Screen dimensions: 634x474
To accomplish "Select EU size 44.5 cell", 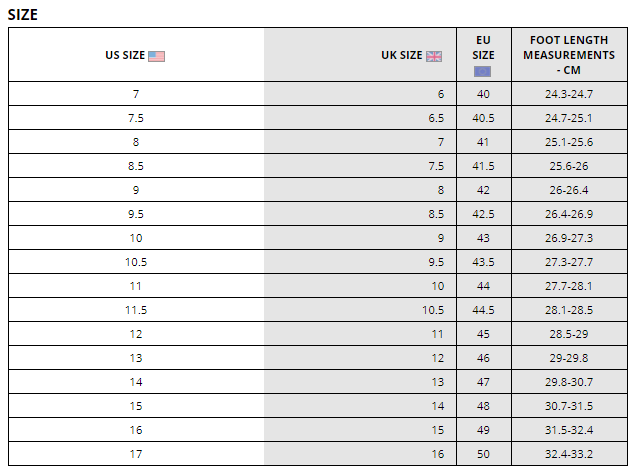I will pos(484,310).
